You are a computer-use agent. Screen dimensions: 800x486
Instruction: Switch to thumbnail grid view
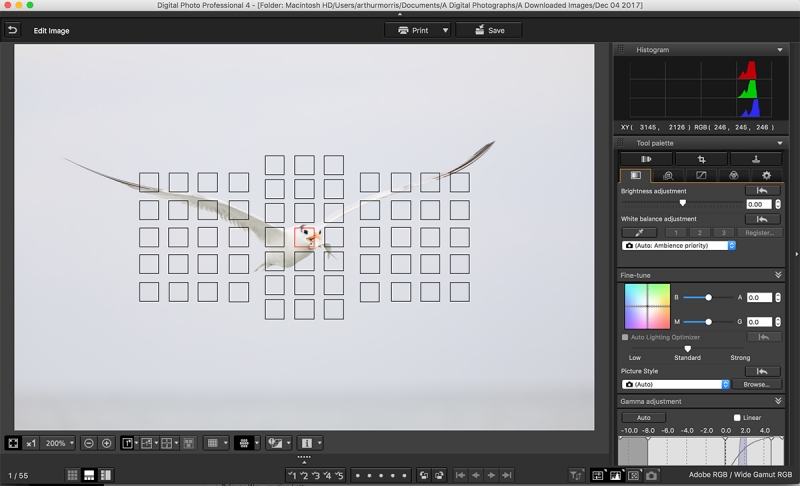72,475
